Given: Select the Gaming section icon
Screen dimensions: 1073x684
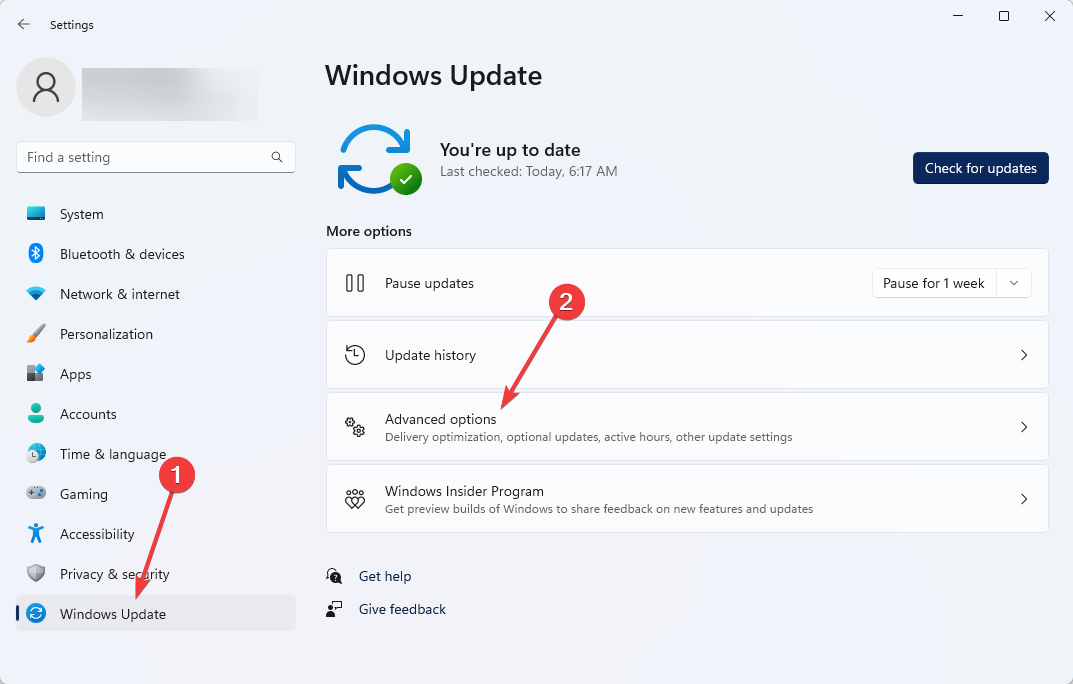Looking at the screenshot, I should point(35,494).
